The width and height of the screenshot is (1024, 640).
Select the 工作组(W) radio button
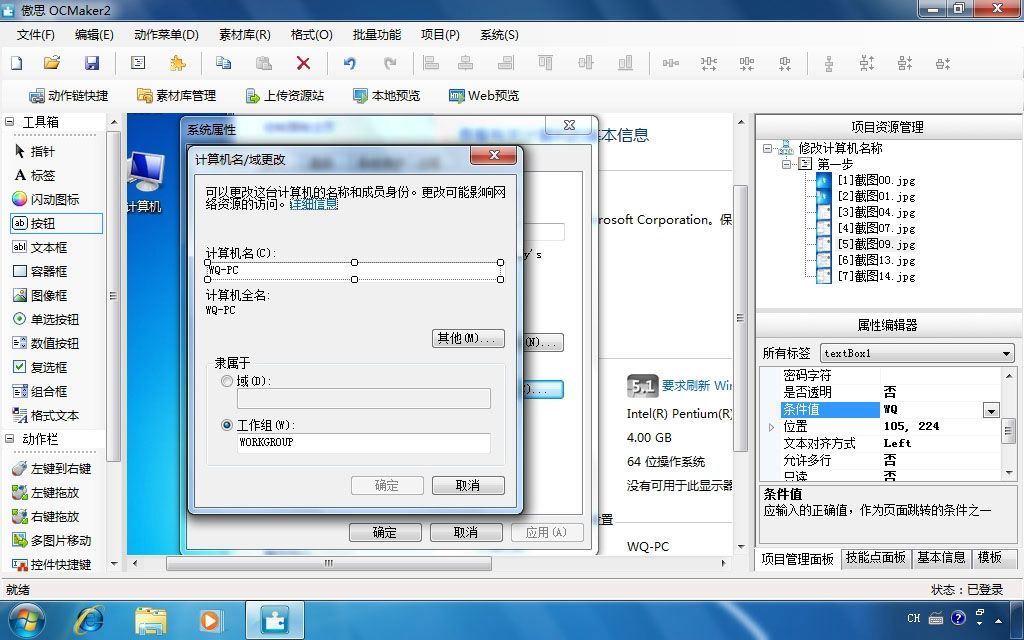coord(227,425)
